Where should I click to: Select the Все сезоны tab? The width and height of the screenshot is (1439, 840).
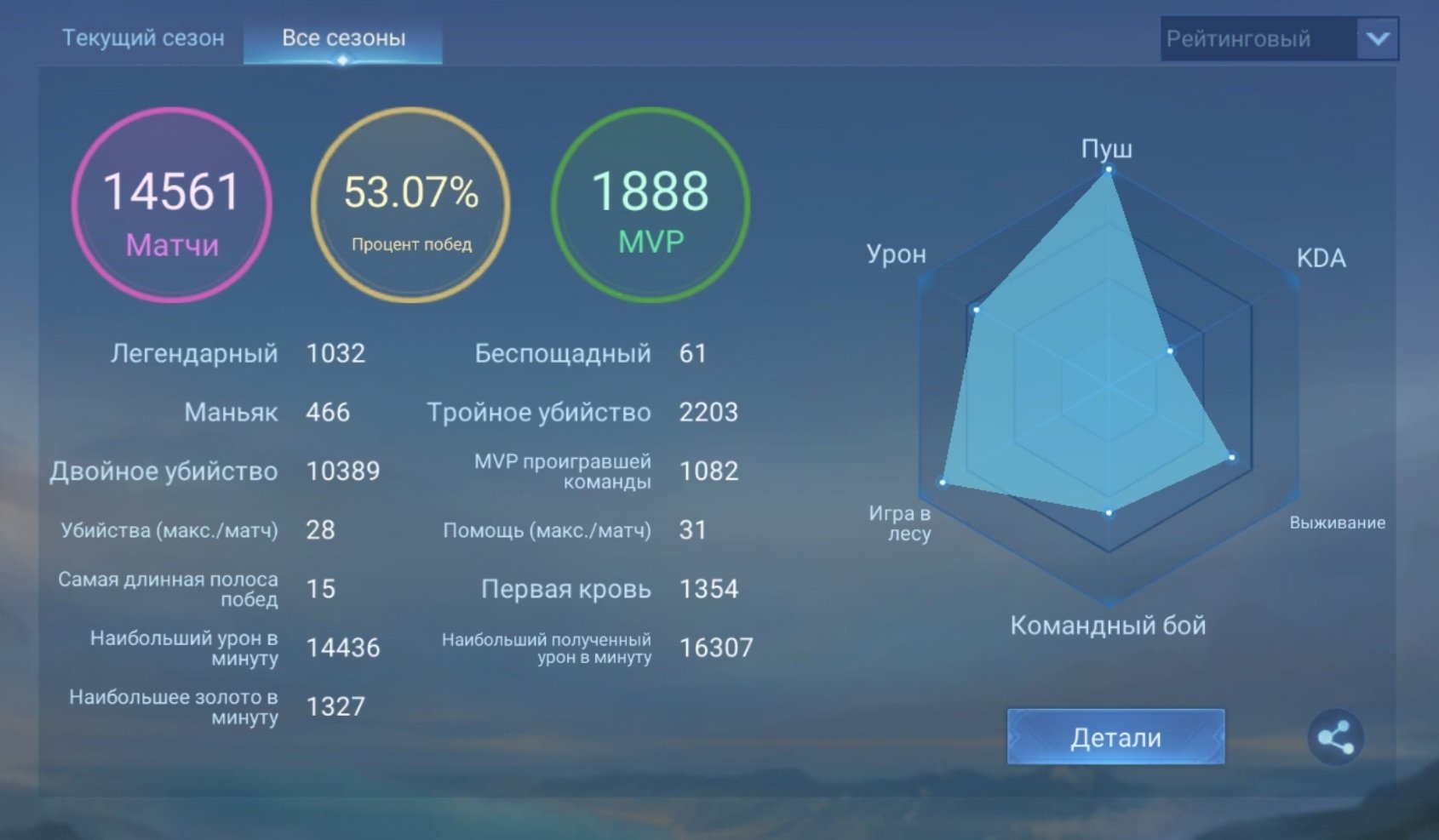tap(343, 38)
